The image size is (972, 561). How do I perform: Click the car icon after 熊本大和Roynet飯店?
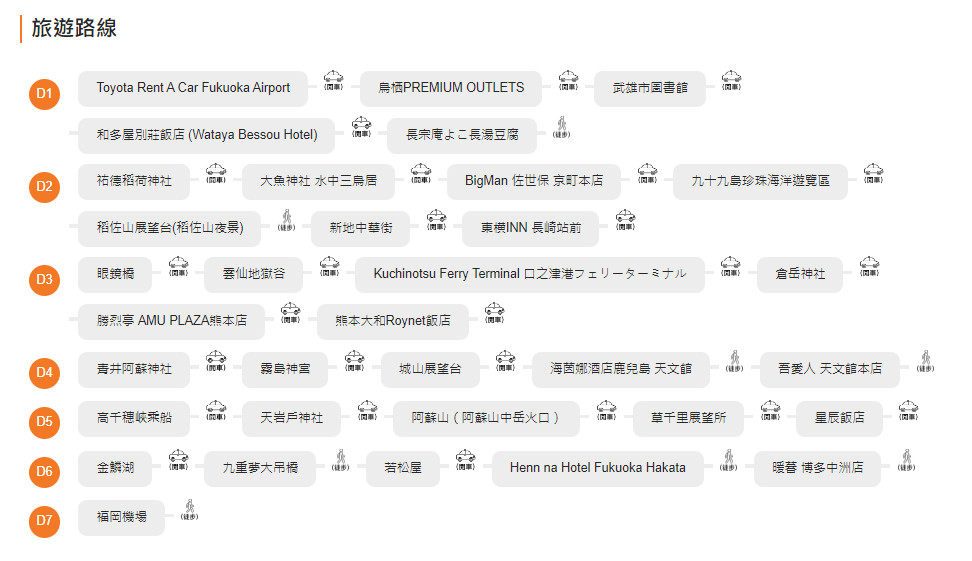click(x=494, y=314)
